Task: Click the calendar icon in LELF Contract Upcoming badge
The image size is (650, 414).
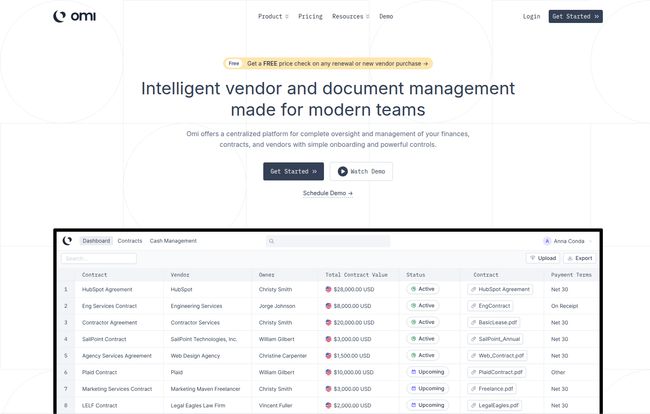Action: 413,405
